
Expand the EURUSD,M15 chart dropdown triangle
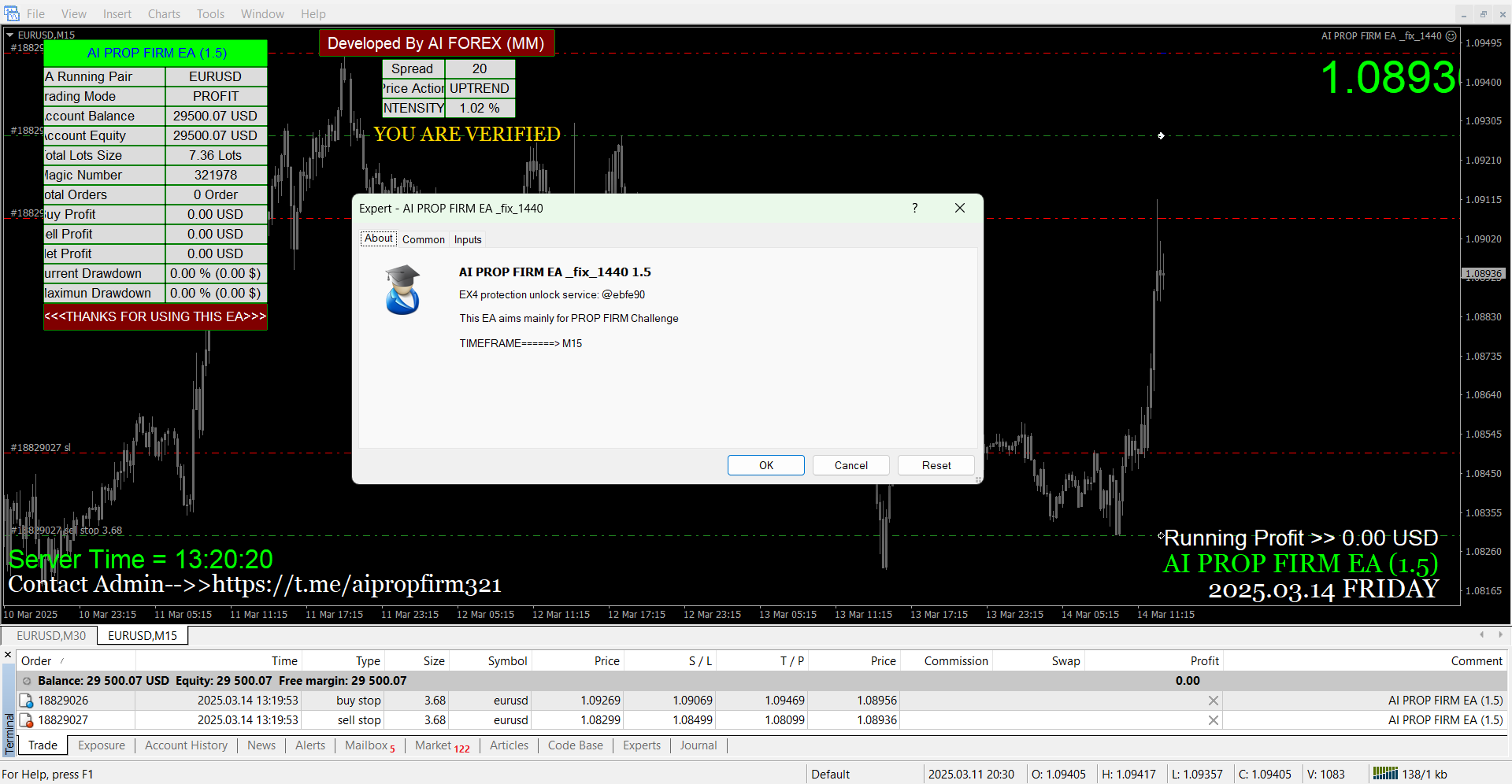10,35
